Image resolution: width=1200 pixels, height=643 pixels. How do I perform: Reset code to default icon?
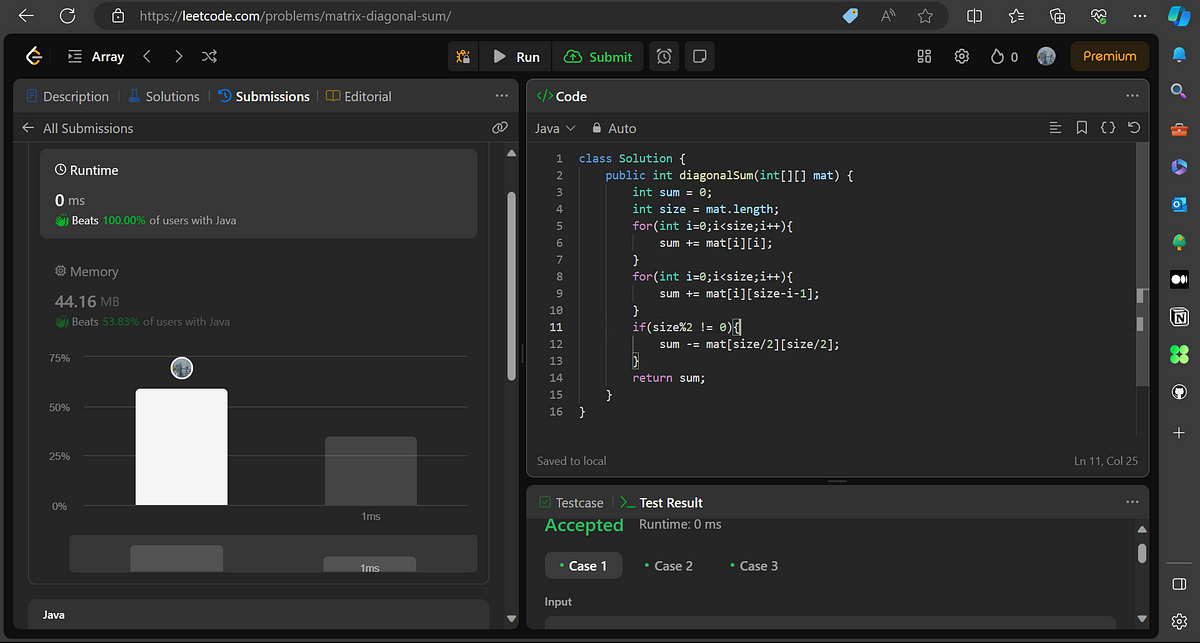(1133, 128)
